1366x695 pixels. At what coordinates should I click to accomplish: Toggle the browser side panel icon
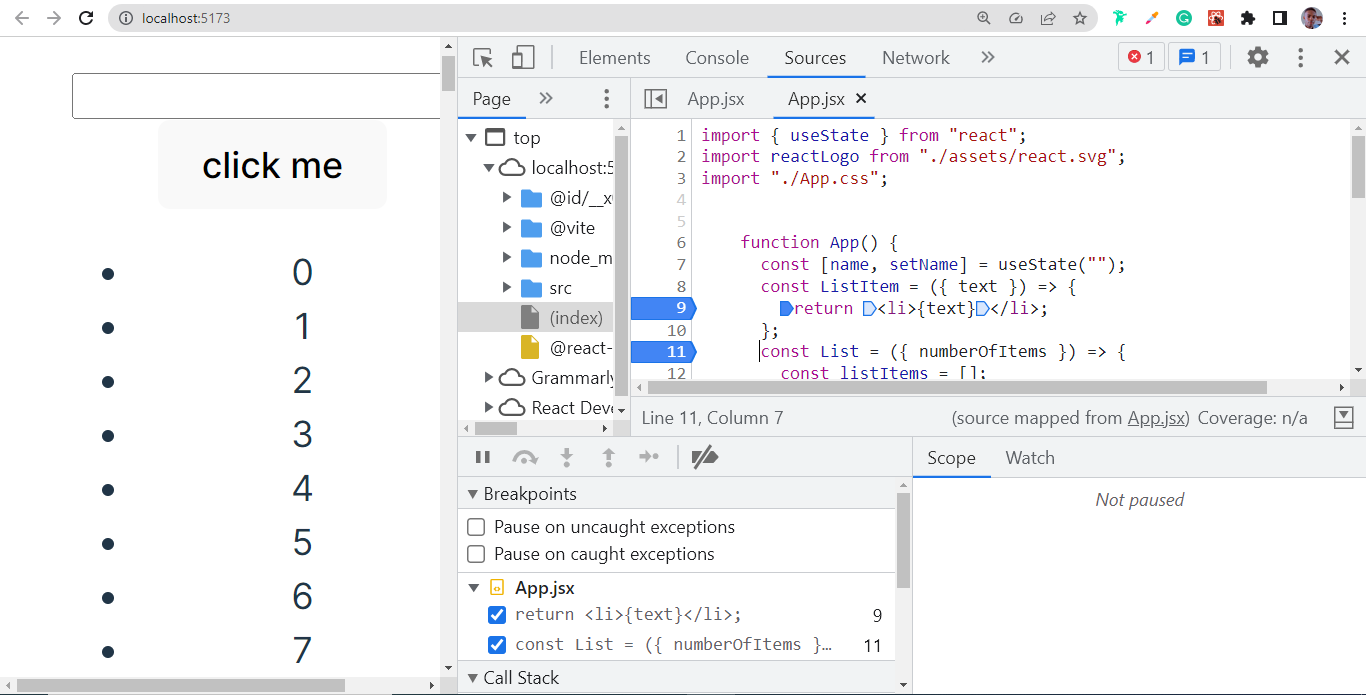(x=1280, y=18)
